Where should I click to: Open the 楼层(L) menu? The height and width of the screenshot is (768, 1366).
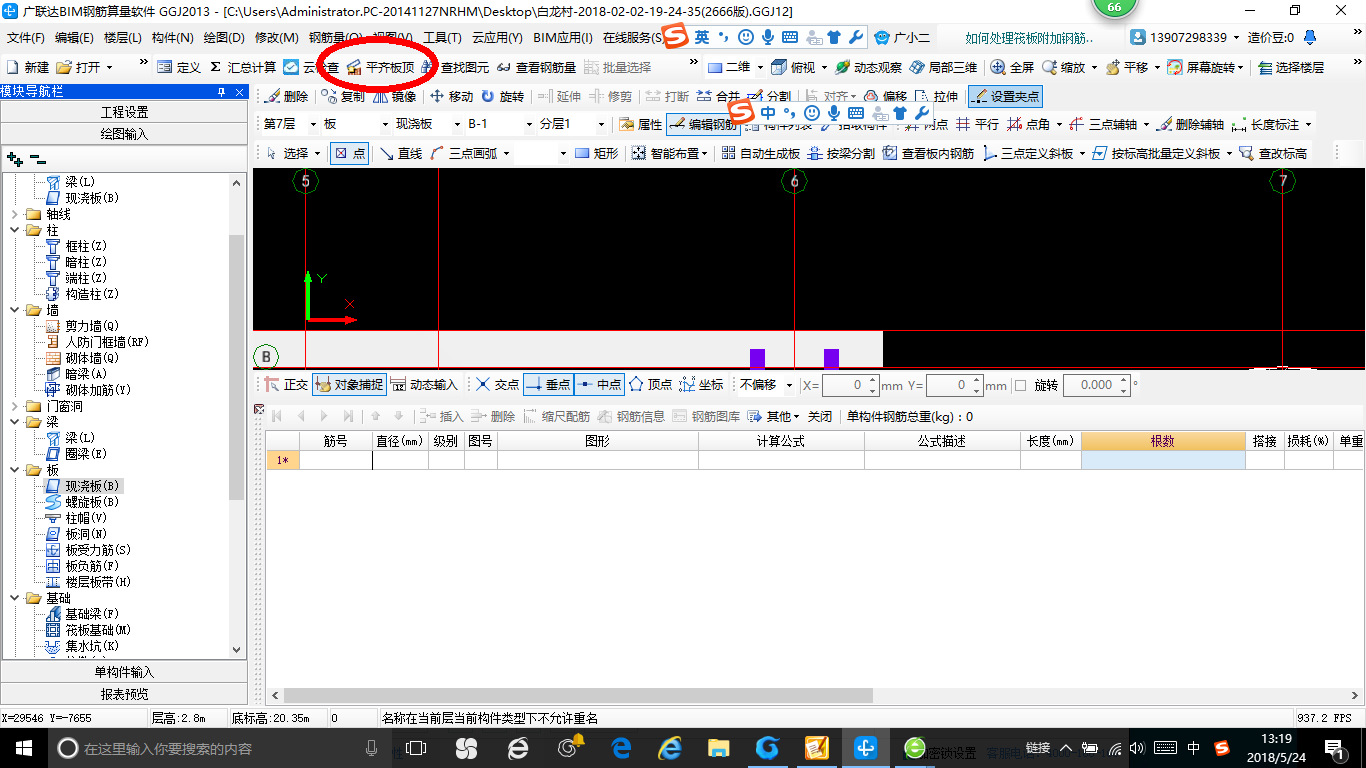pyautogui.click(x=123, y=38)
